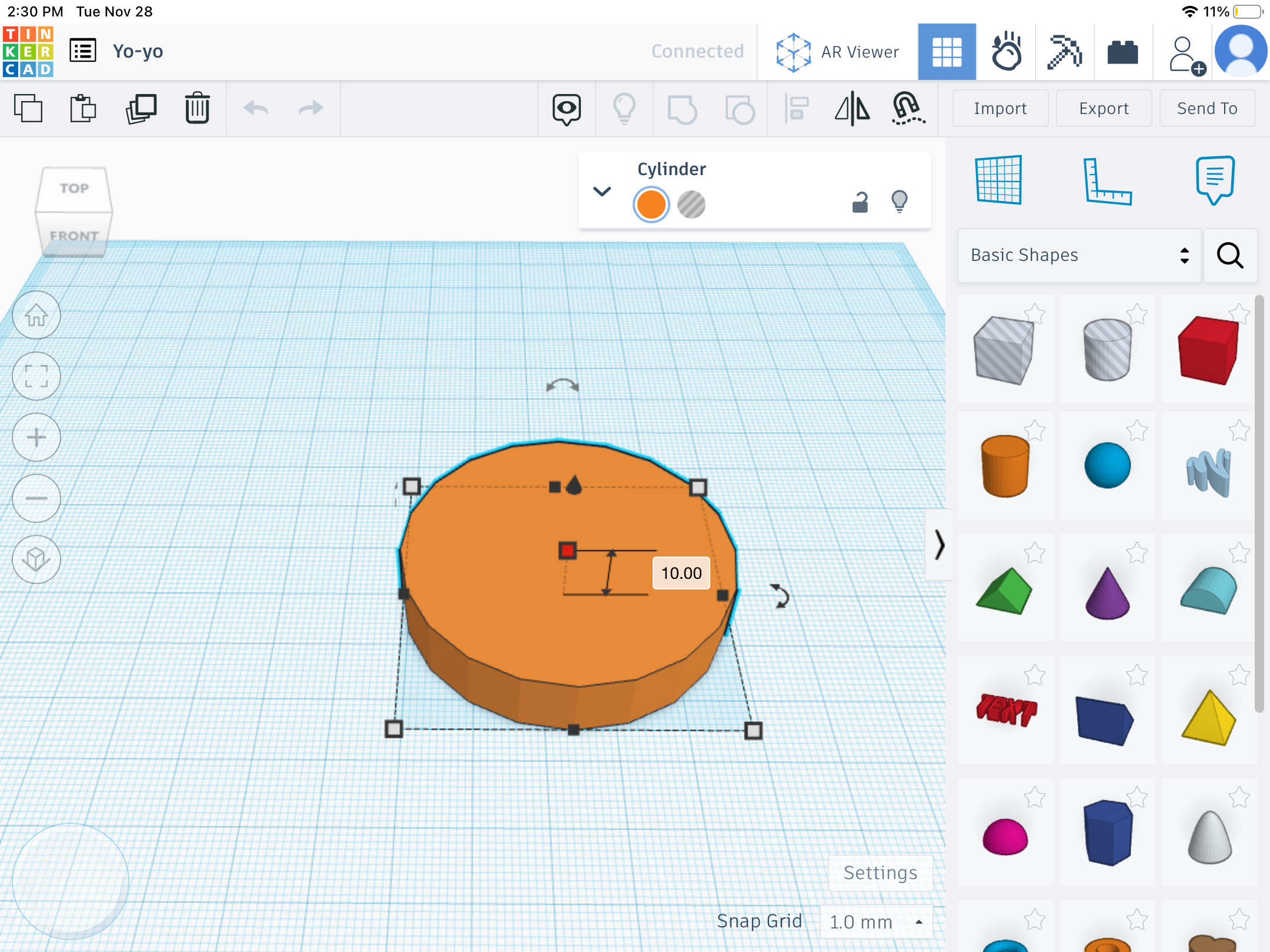Toggle orthographic perspective view cube icon

[36, 559]
